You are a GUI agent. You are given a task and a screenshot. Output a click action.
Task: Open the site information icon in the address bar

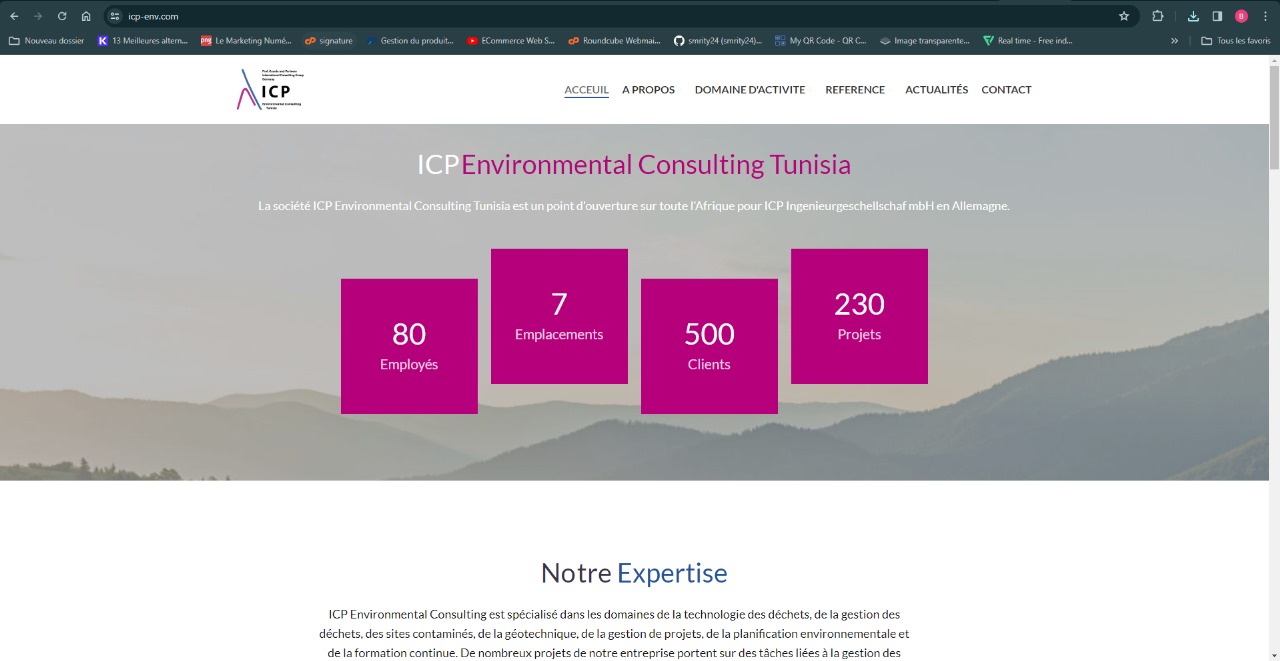click(x=115, y=16)
